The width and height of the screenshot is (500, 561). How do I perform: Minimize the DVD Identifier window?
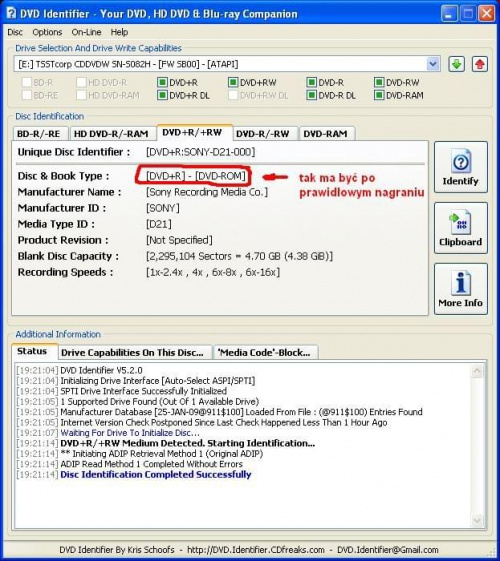pos(449,14)
